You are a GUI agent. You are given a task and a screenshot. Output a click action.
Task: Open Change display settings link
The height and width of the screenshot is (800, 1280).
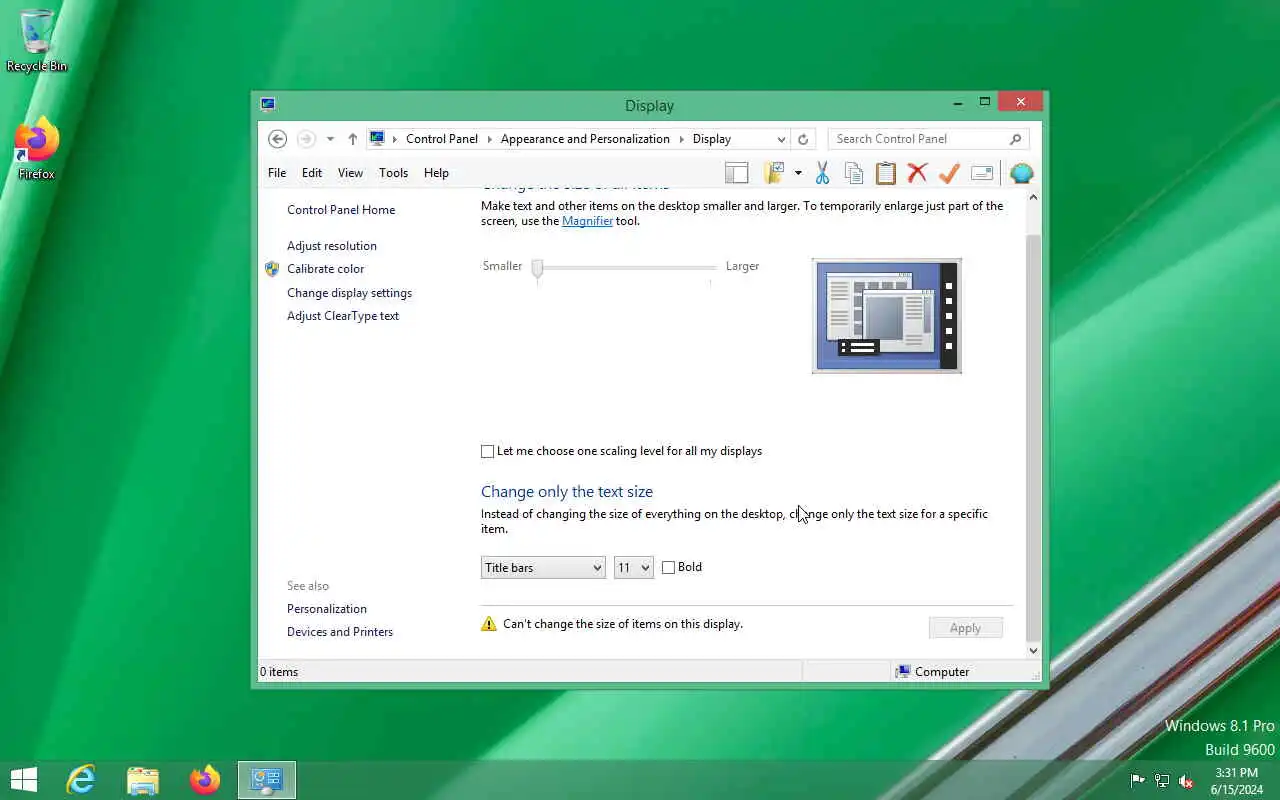tap(349, 293)
